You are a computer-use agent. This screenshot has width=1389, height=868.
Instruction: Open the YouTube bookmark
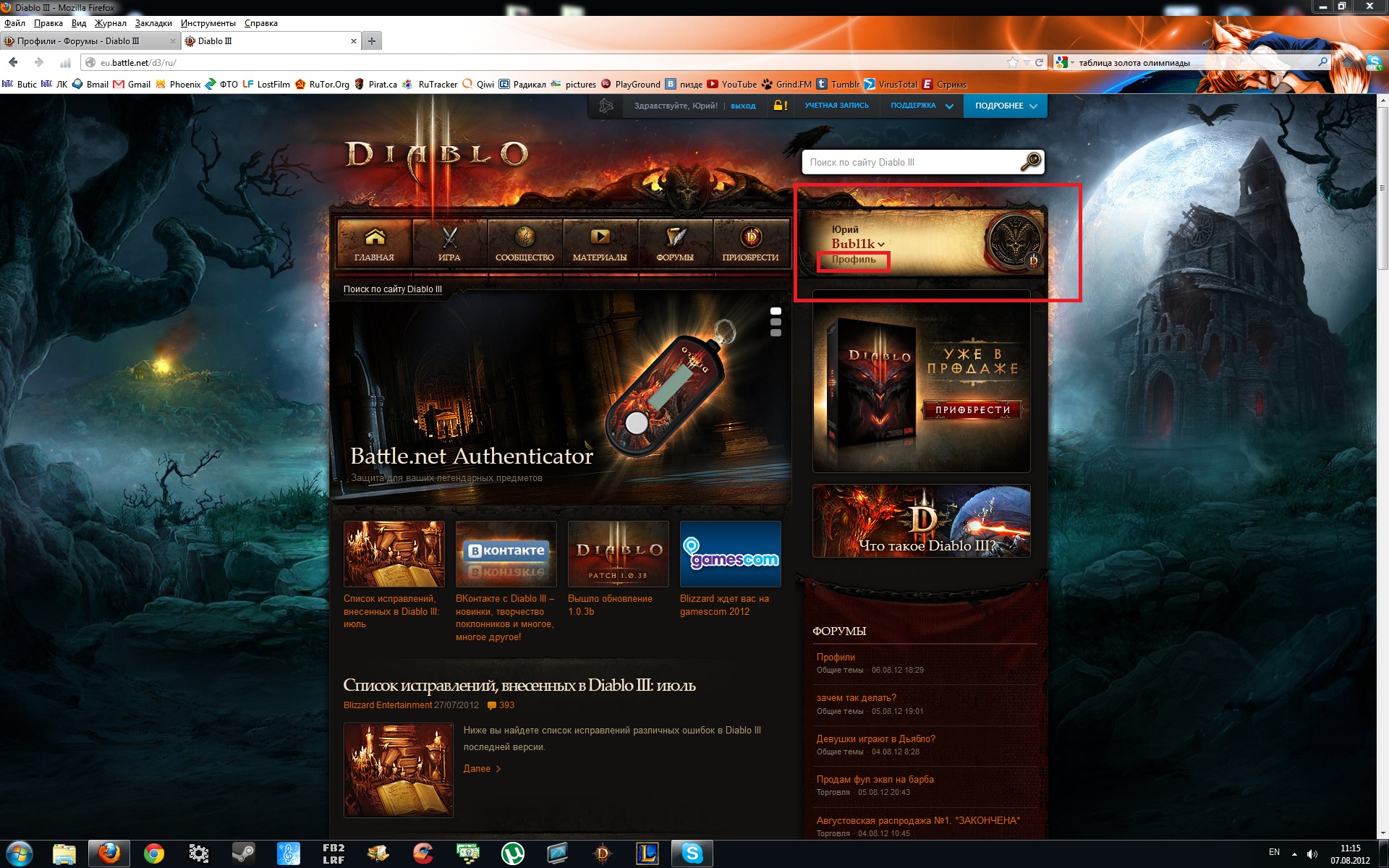[x=732, y=84]
